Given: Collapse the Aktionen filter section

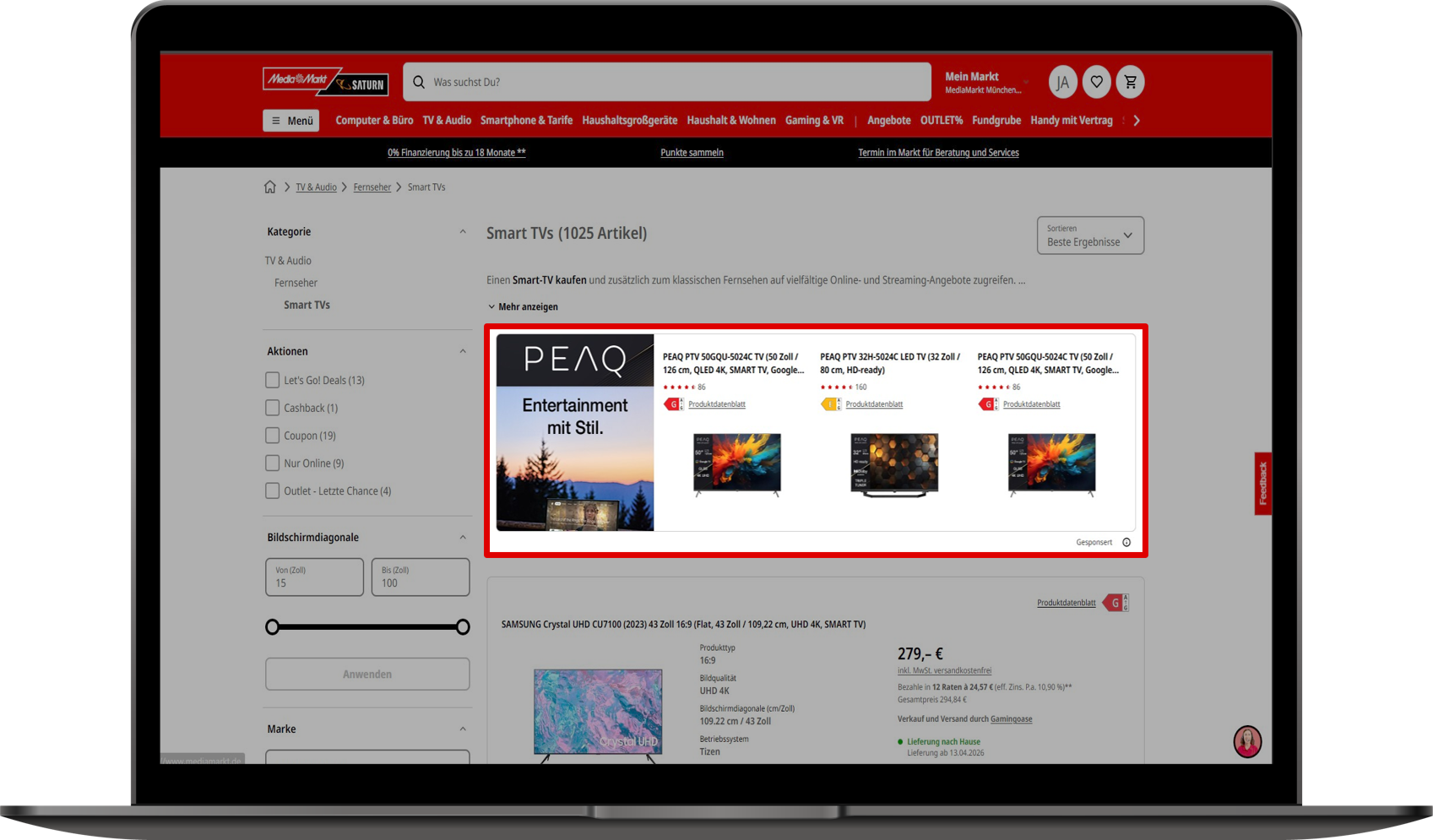Looking at the screenshot, I should pyautogui.click(x=462, y=351).
